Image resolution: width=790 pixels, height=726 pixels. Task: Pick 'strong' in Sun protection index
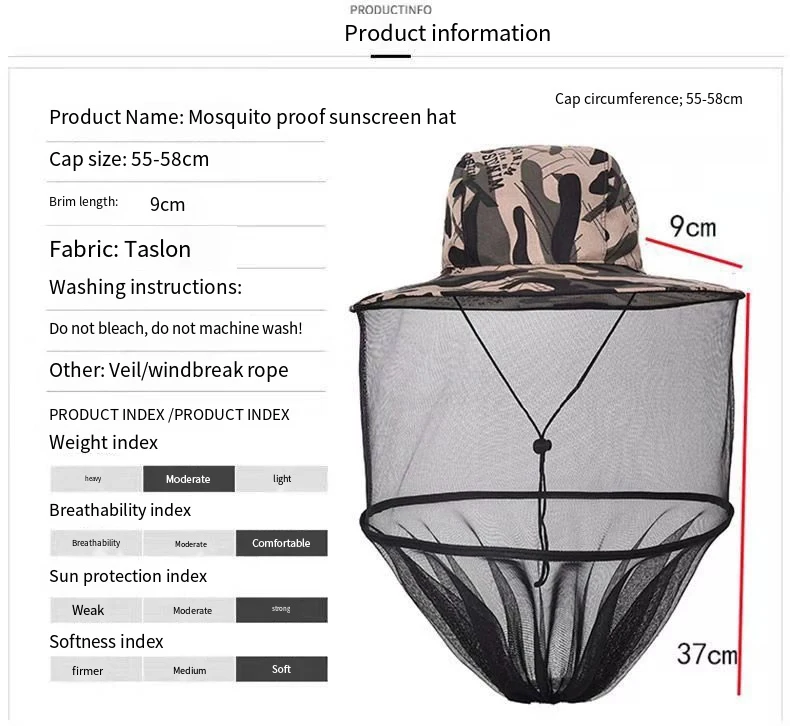pyautogui.click(x=282, y=610)
